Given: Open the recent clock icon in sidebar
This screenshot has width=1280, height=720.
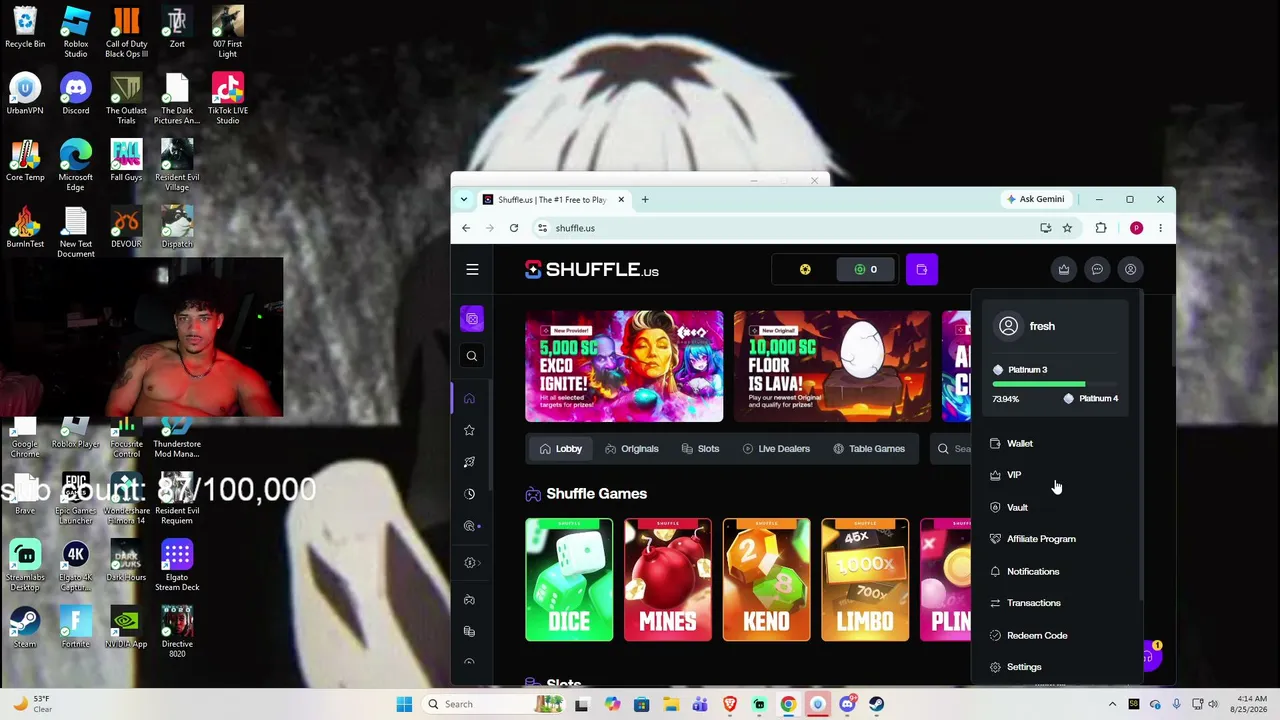Looking at the screenshot, I should (x=469, y=494).
